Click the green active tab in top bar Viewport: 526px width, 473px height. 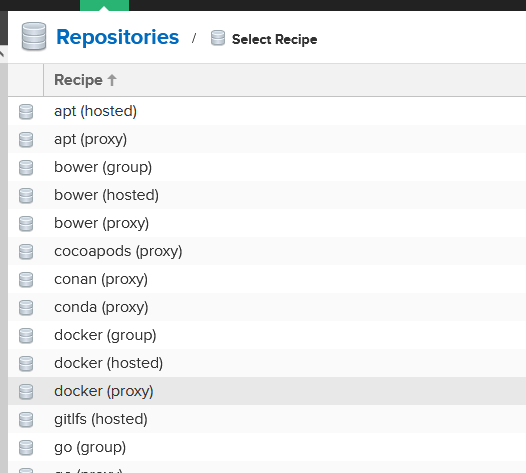point(104,5)
